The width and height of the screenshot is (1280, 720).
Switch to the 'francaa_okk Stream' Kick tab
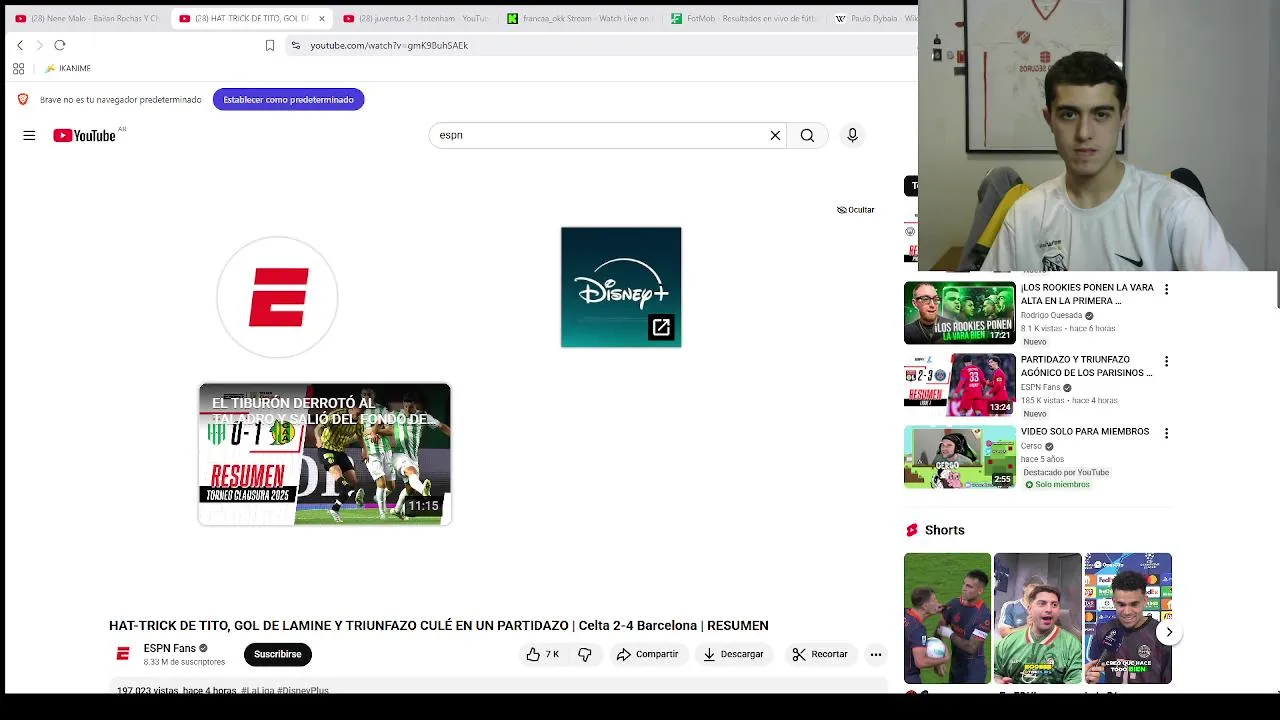[580, 18]
